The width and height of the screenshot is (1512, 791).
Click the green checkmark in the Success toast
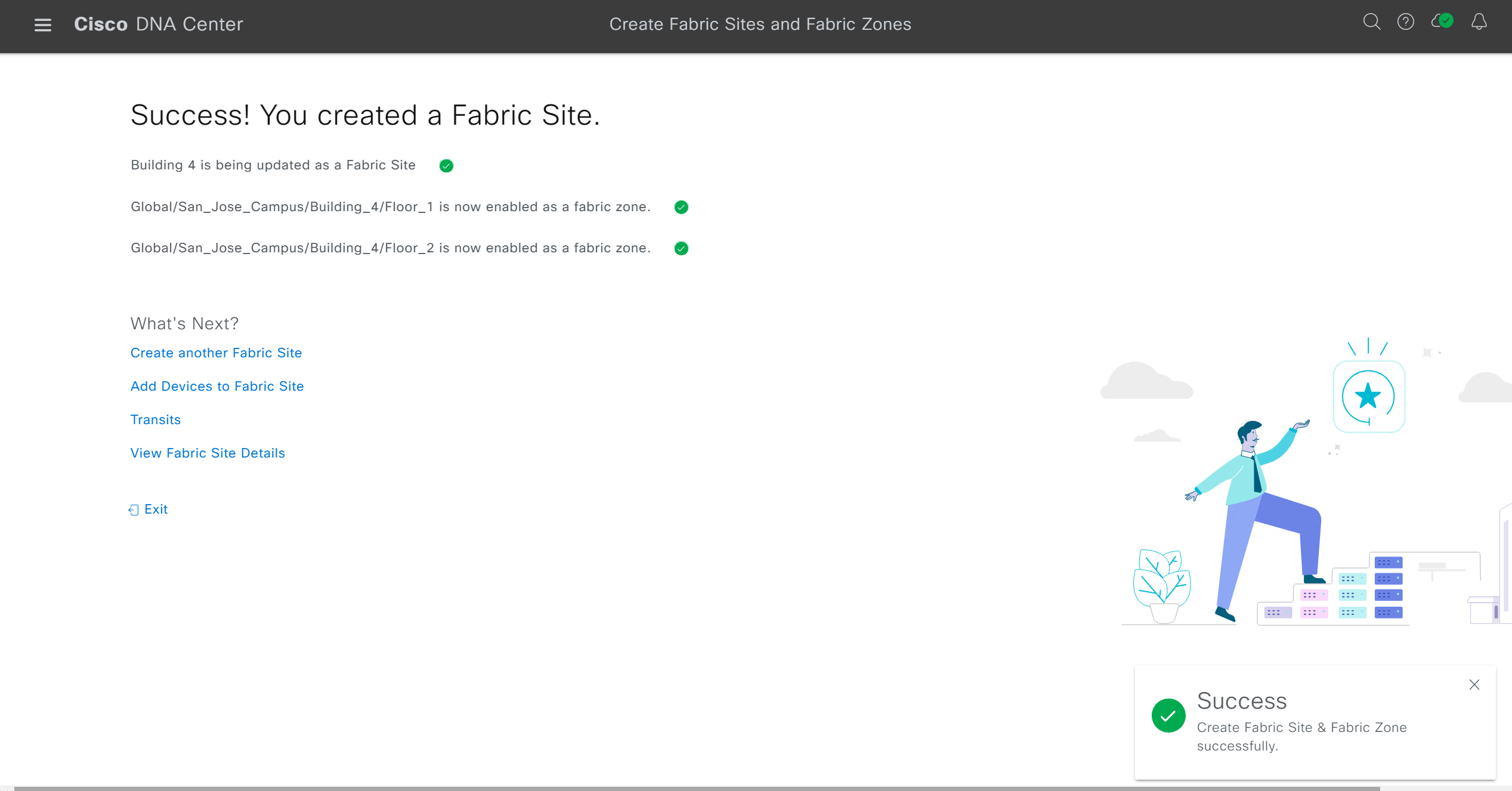pos(1169,716)
